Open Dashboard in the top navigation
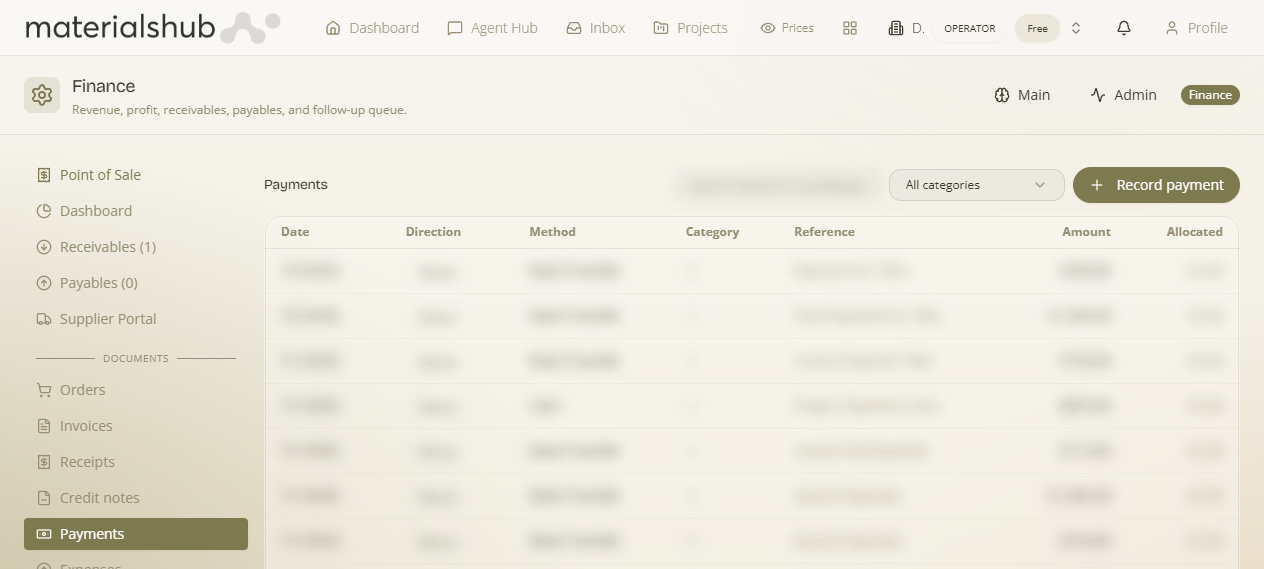This screenshot has height=569, width=1264. 372,28
